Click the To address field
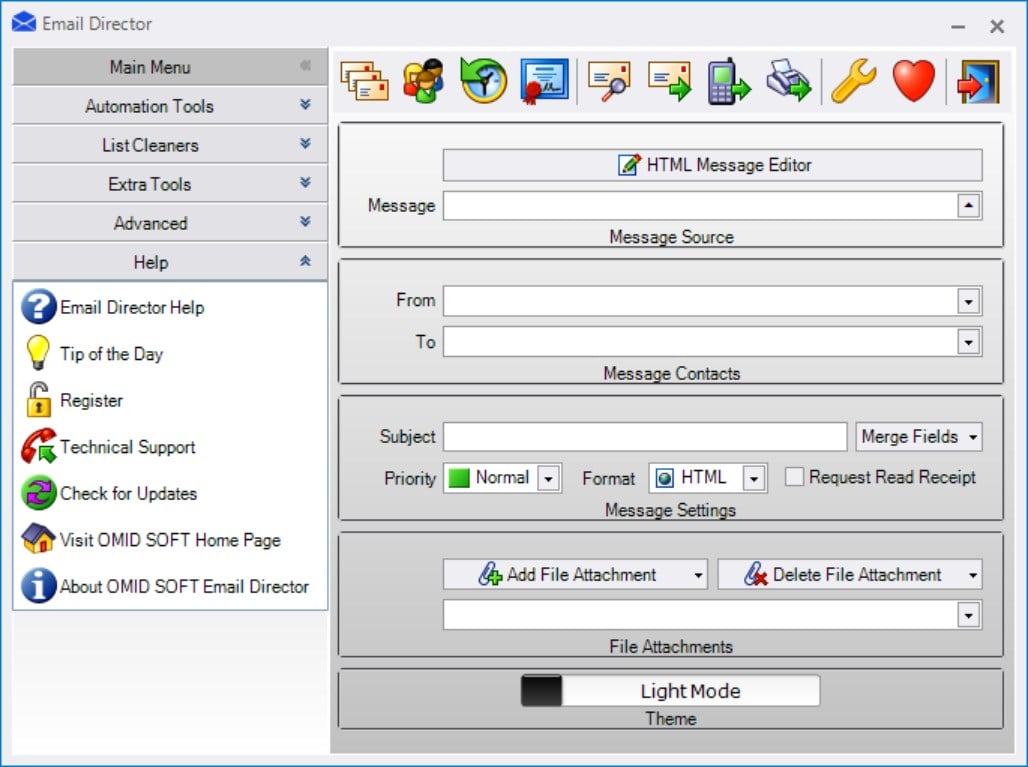 tap(700, 342)
